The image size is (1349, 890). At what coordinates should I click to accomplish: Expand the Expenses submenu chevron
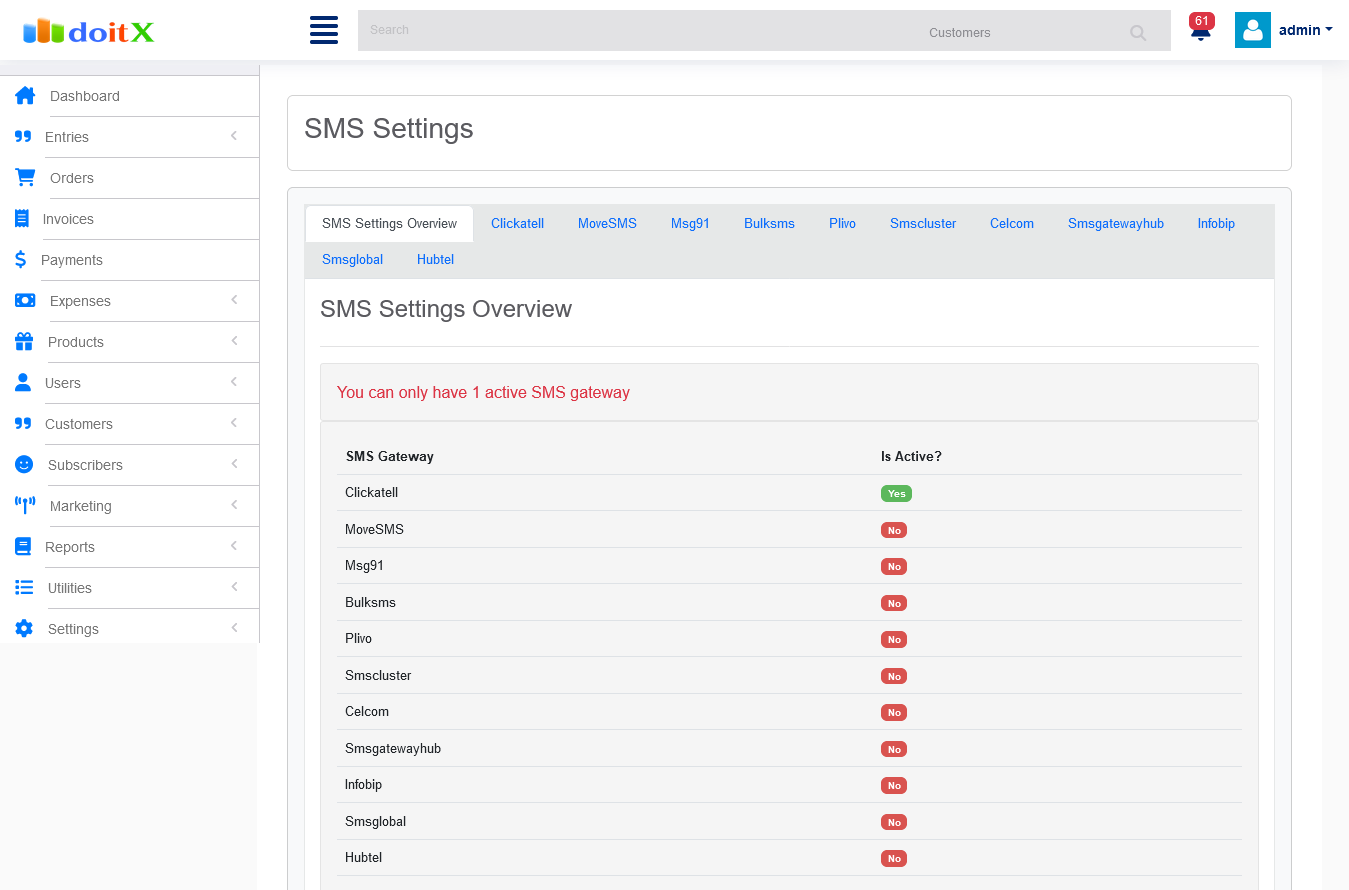(x=234, y=300)
